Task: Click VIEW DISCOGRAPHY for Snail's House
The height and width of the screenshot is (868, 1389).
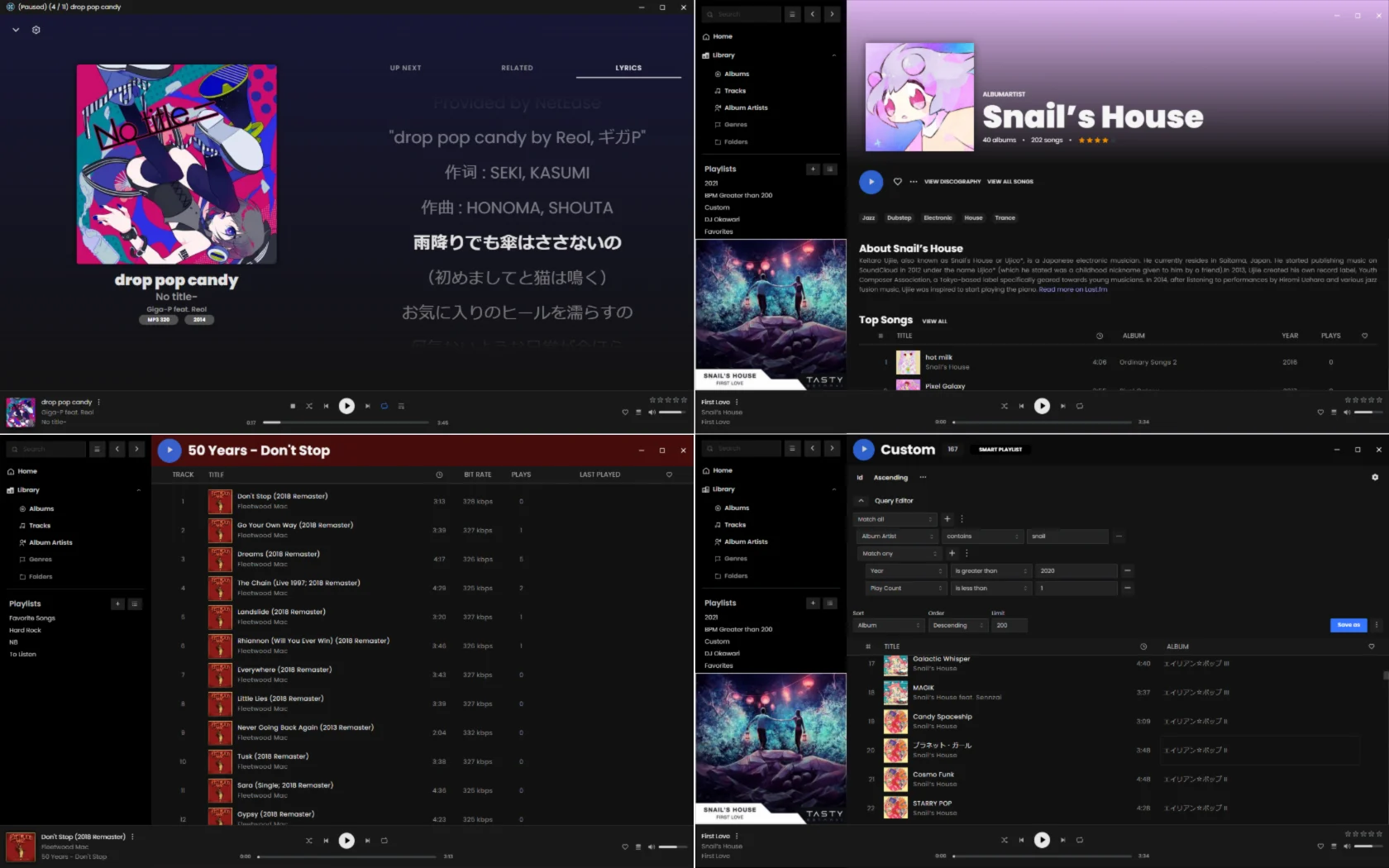Action: [x=952, y=182]
